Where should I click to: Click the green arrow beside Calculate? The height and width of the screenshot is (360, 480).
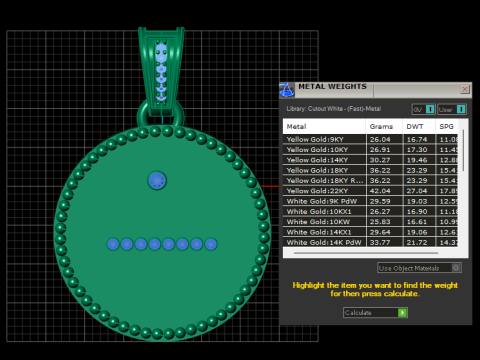point(402,313)
